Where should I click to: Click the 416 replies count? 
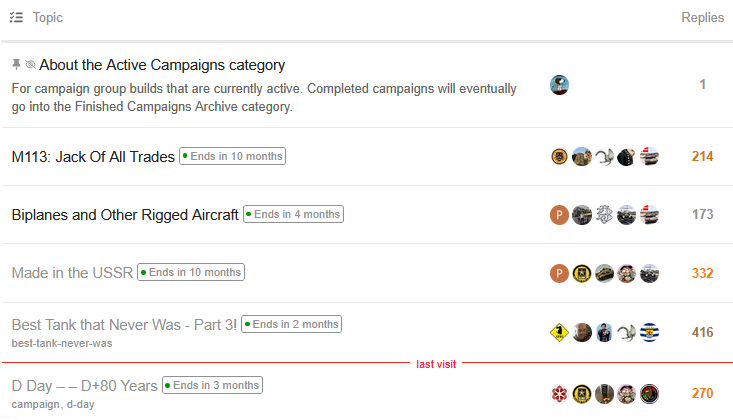click(x=702, y=332)
